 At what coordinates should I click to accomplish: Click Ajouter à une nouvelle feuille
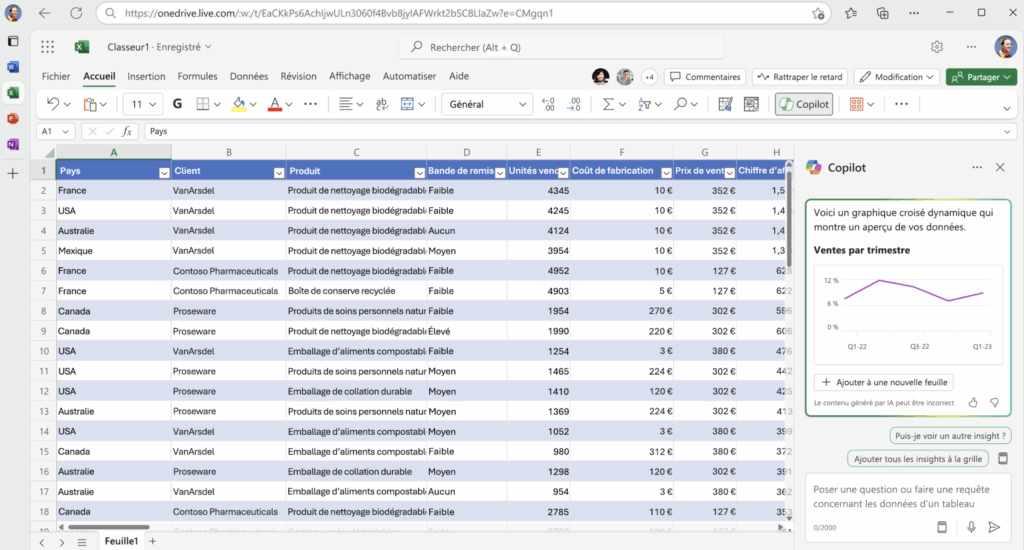[x=884, y=382]
